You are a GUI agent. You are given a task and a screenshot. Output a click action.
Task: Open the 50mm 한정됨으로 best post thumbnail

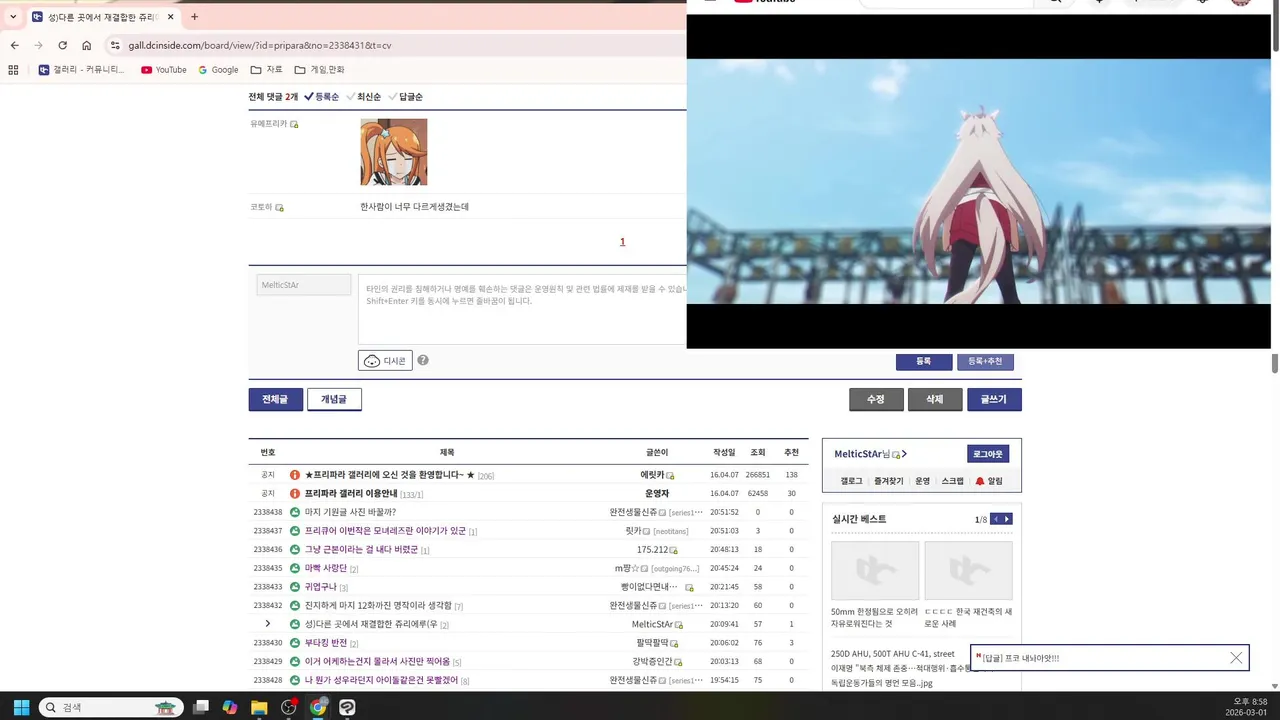click(875, 571)
